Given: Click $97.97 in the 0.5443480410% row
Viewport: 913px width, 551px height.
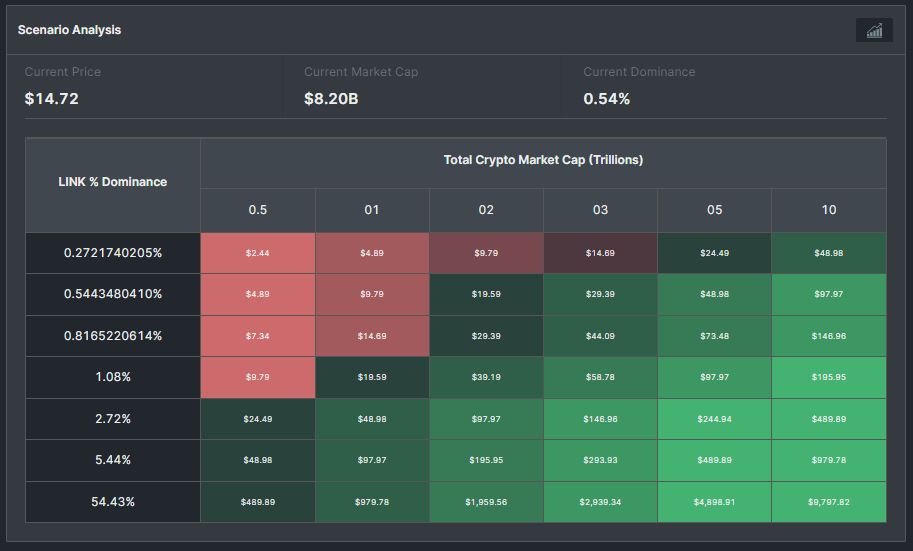Looking at the screenshot, I should (829, 294).
